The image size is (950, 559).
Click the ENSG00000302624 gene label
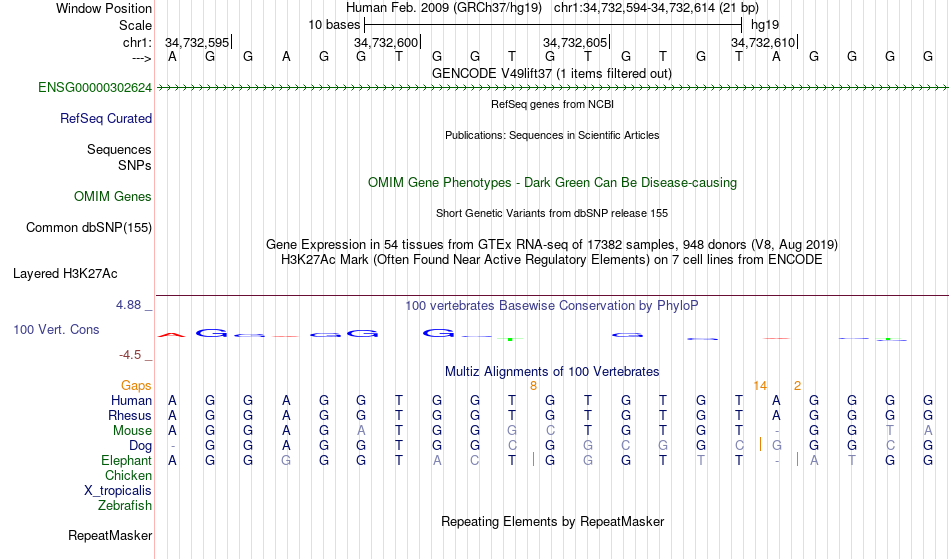[x=95, y=88]
